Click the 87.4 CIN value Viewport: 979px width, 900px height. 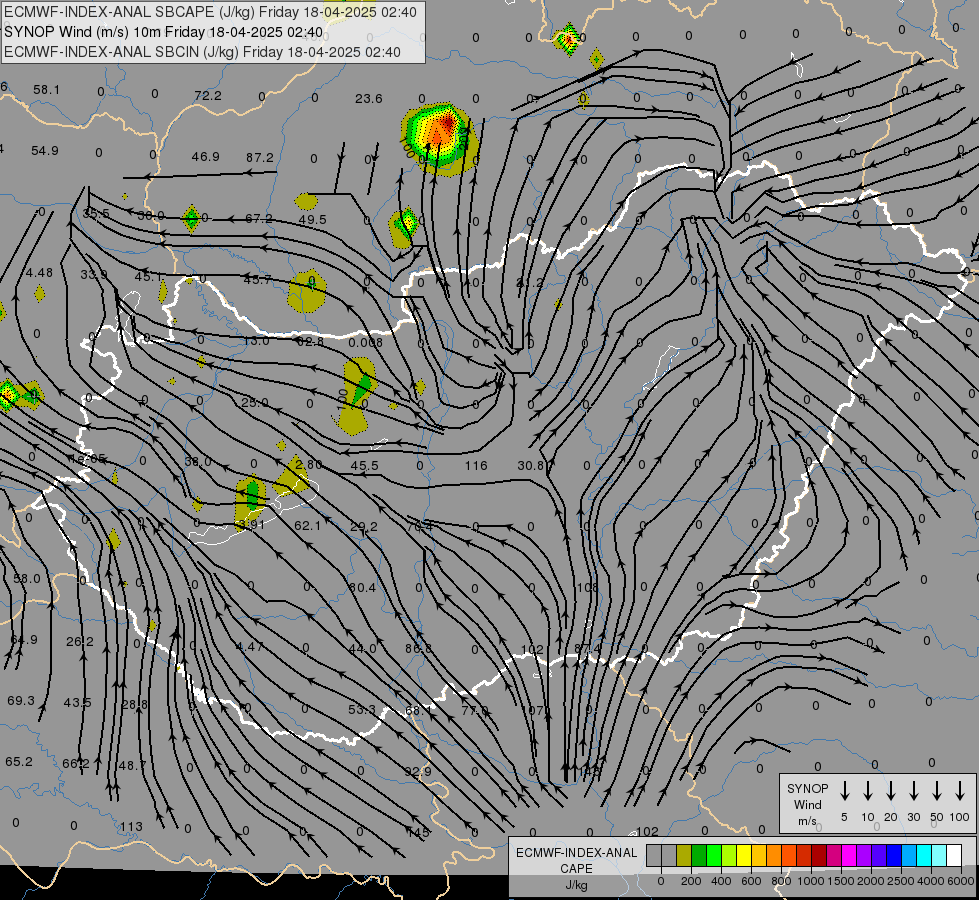(587, 649)
